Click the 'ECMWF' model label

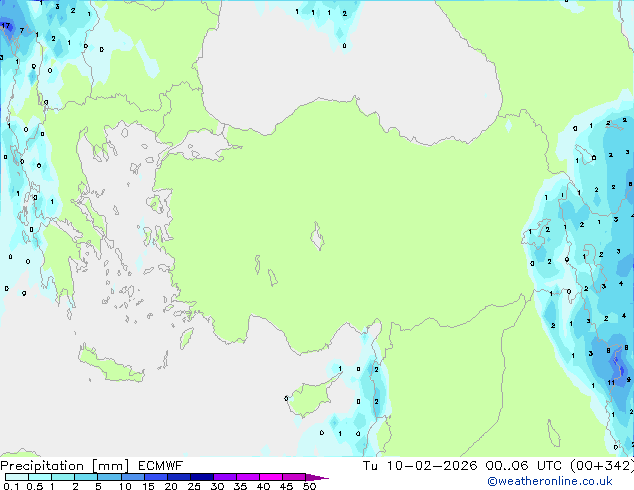click(x=161, y=466)
